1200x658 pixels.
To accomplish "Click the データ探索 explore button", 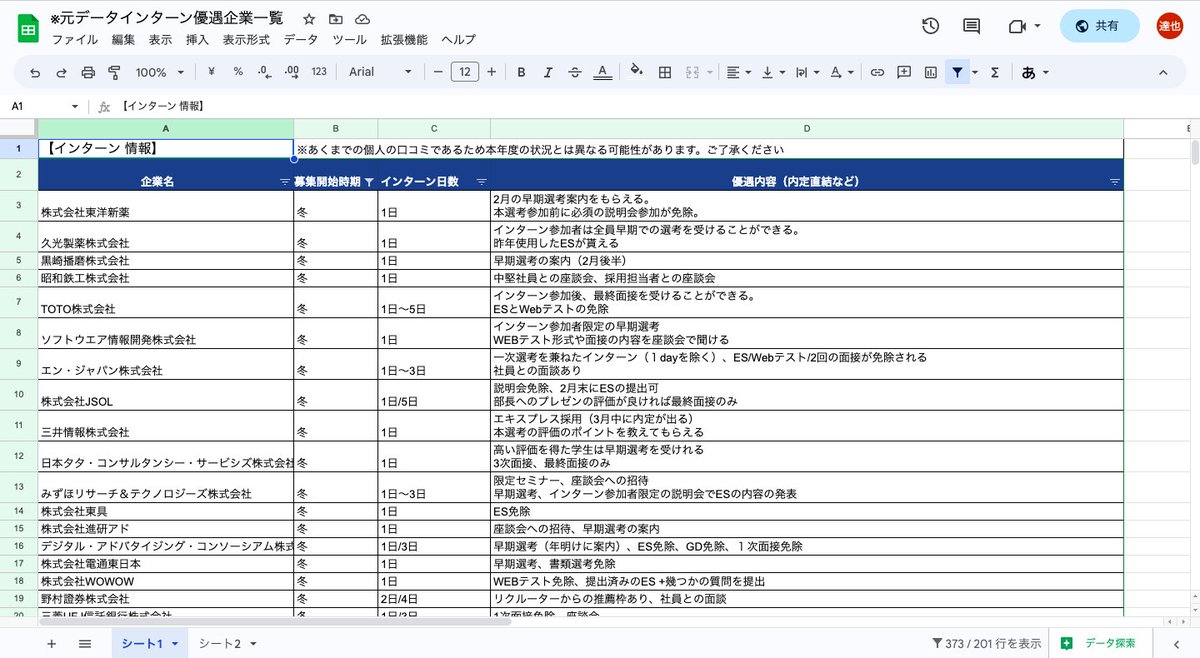I will (x=1098, y=643).
